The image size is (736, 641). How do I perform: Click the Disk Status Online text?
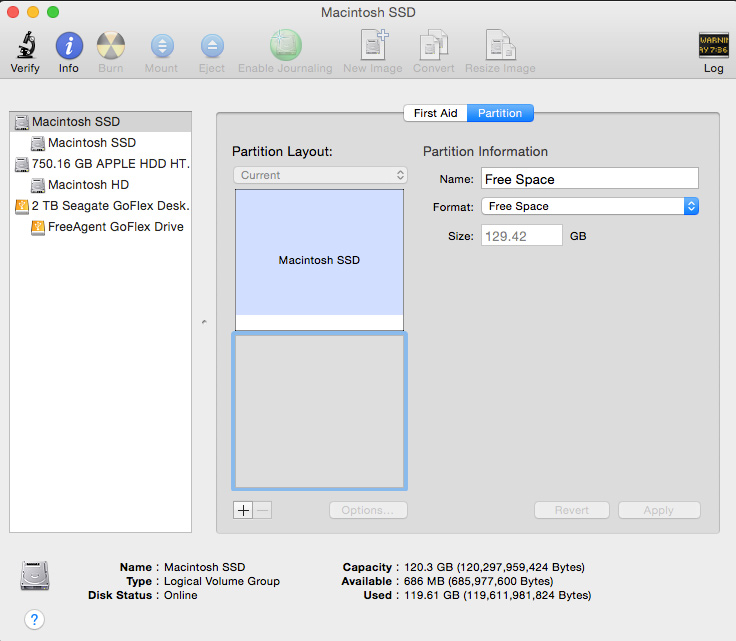pyautogui.click(x=181, y=595)
